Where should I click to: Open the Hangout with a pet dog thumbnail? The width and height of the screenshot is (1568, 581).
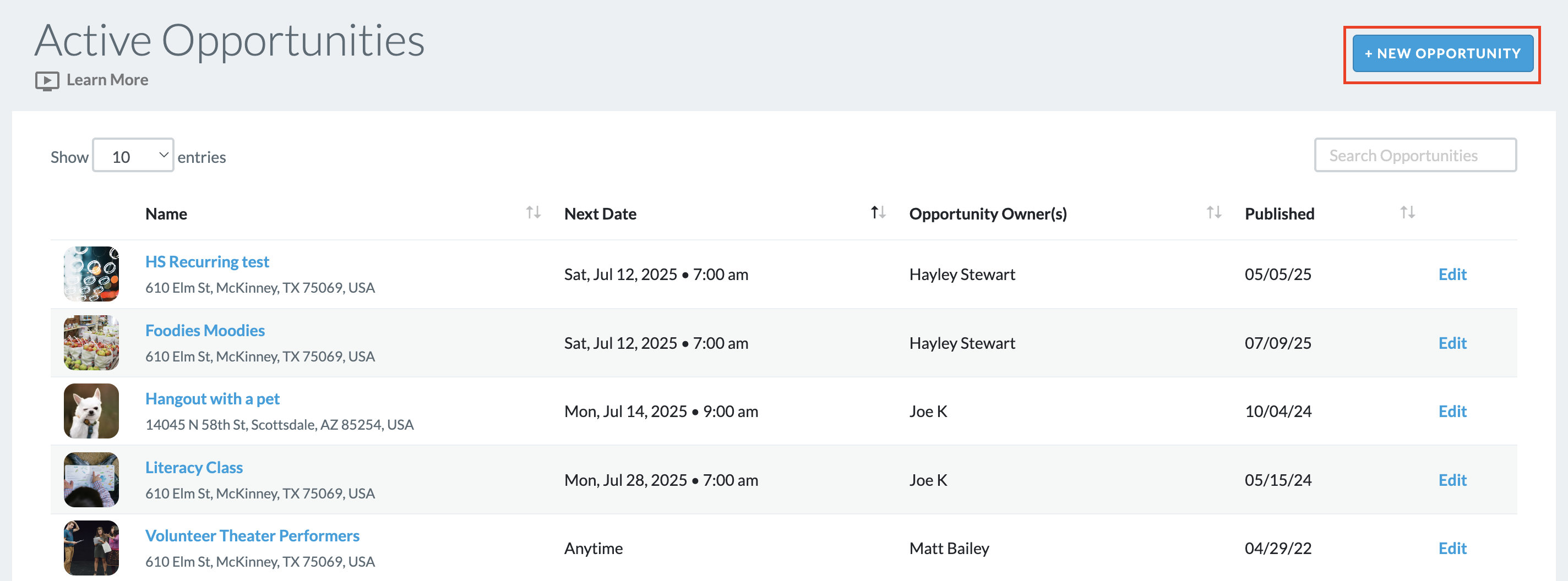(x=91, y=410)
